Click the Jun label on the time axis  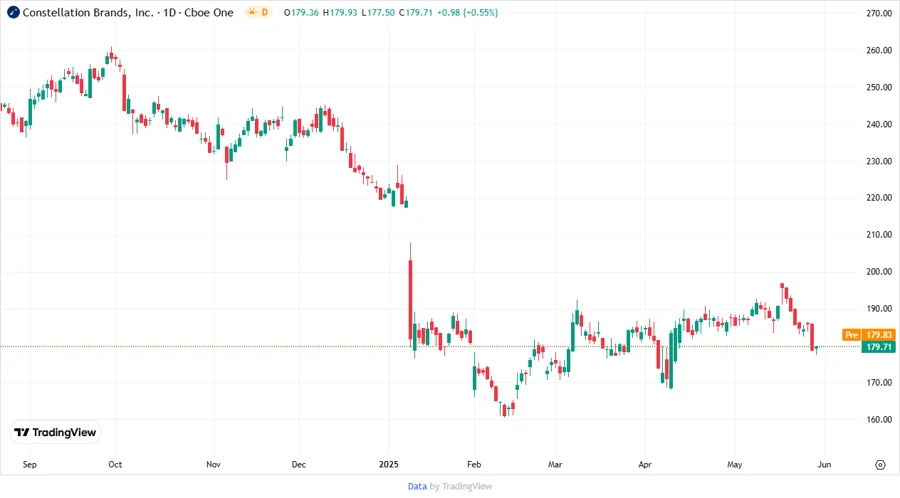point(824,464)
